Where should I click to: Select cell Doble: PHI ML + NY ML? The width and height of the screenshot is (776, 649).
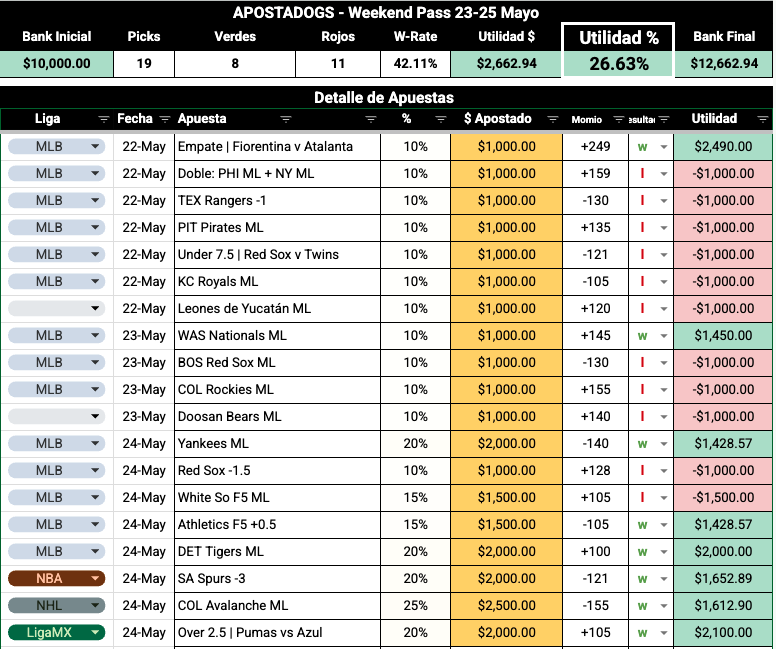[277, 174]
